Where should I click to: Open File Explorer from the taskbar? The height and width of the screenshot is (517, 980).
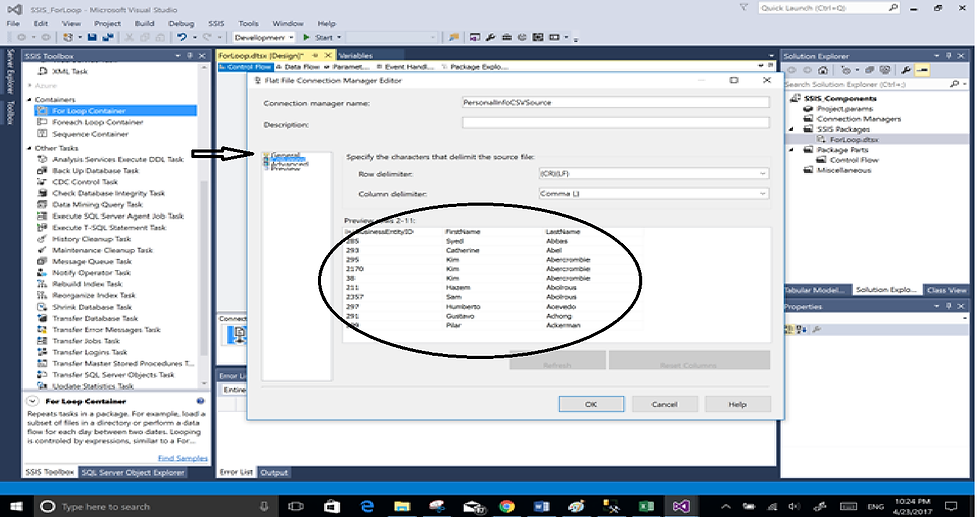[x=402, y=506]
